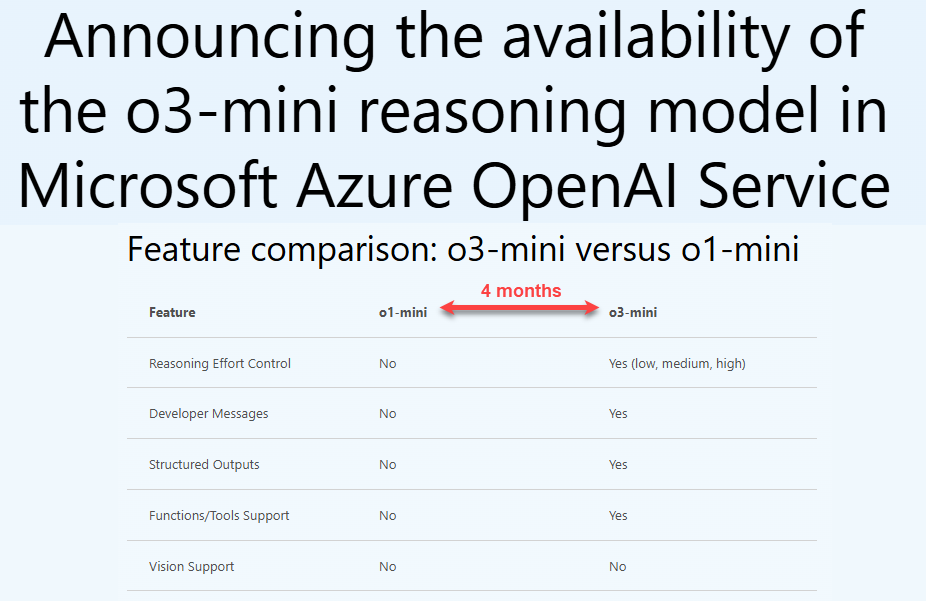This screenshot has height=601, width=926.
Task: Select the 'Reasoning Effort Control' row label
Action: coord(220,364)
